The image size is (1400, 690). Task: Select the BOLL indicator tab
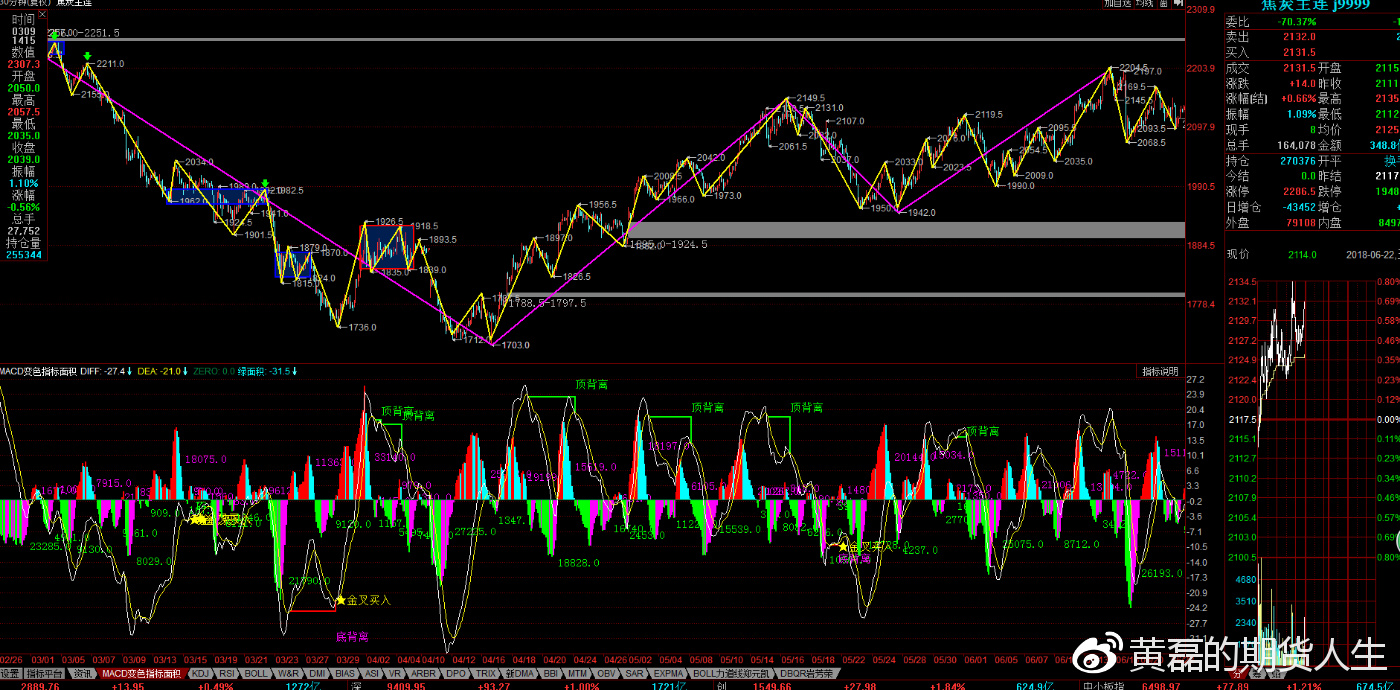point(256,674)
